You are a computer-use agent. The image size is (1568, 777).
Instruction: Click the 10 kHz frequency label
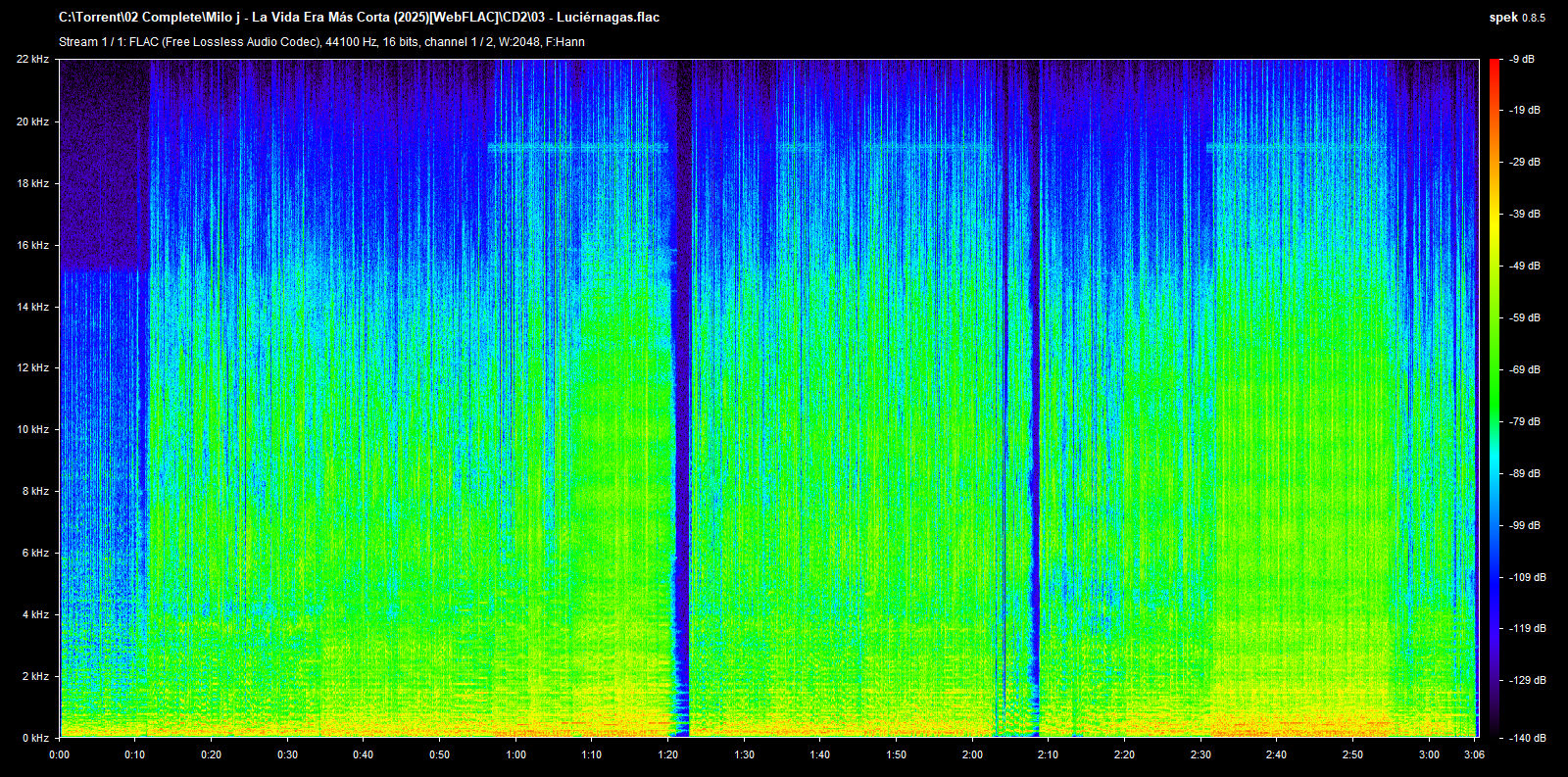coord(32,429)
